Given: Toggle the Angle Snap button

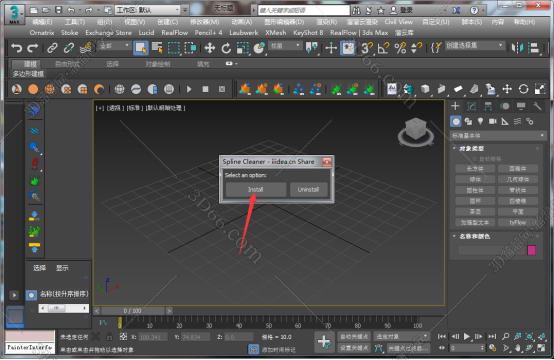Looking at the screenshot, I should 383,48.
